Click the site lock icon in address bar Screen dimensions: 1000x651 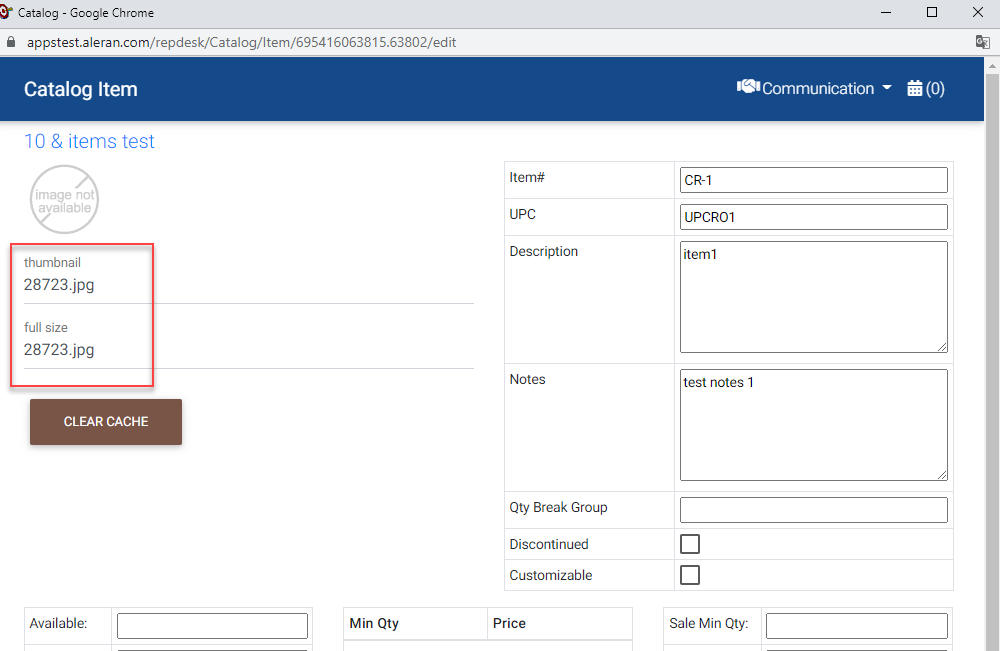[x=10, y=42]
